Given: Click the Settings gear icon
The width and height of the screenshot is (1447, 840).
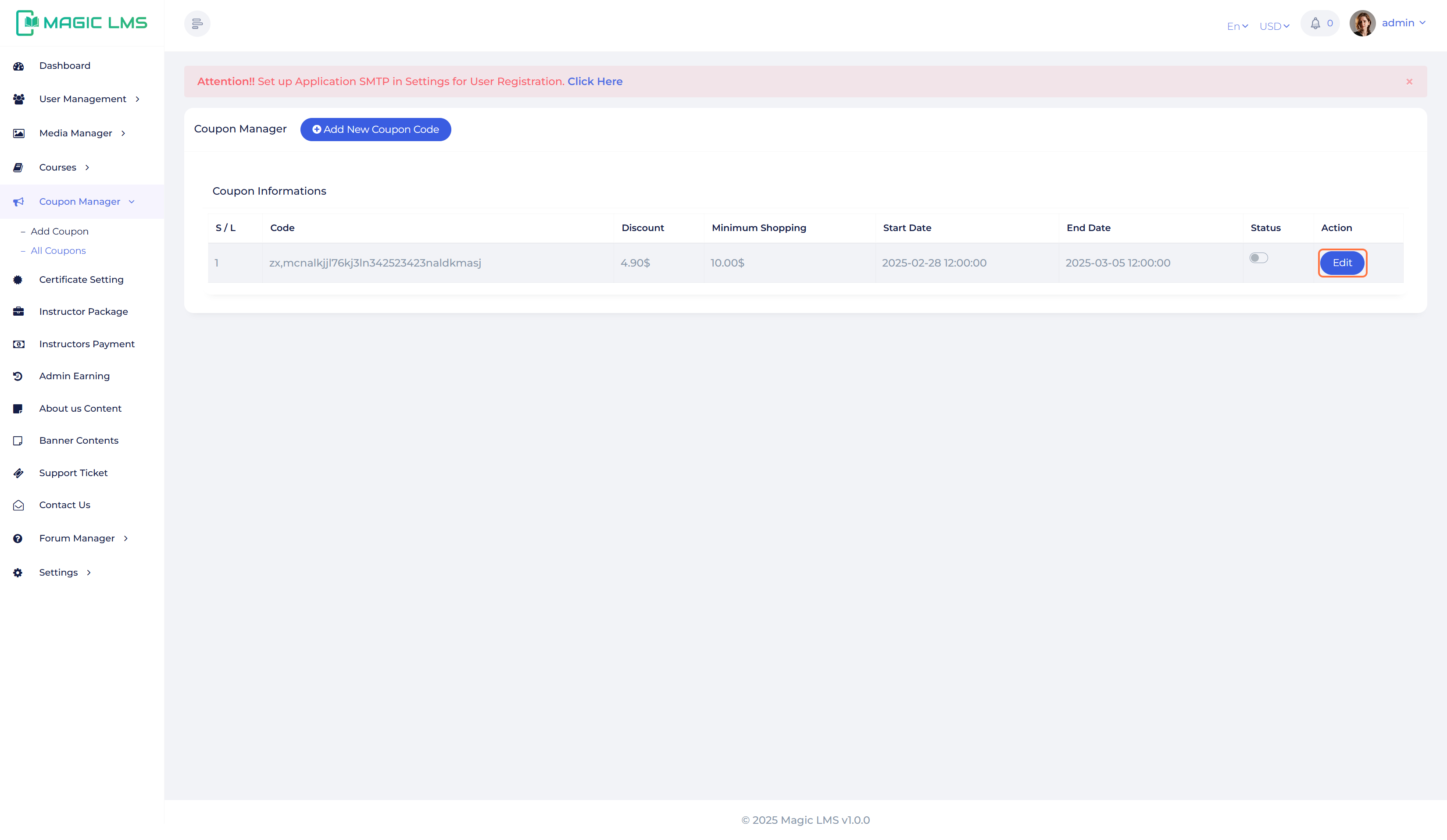Looking at the screenshot, I should click(18, 573).
